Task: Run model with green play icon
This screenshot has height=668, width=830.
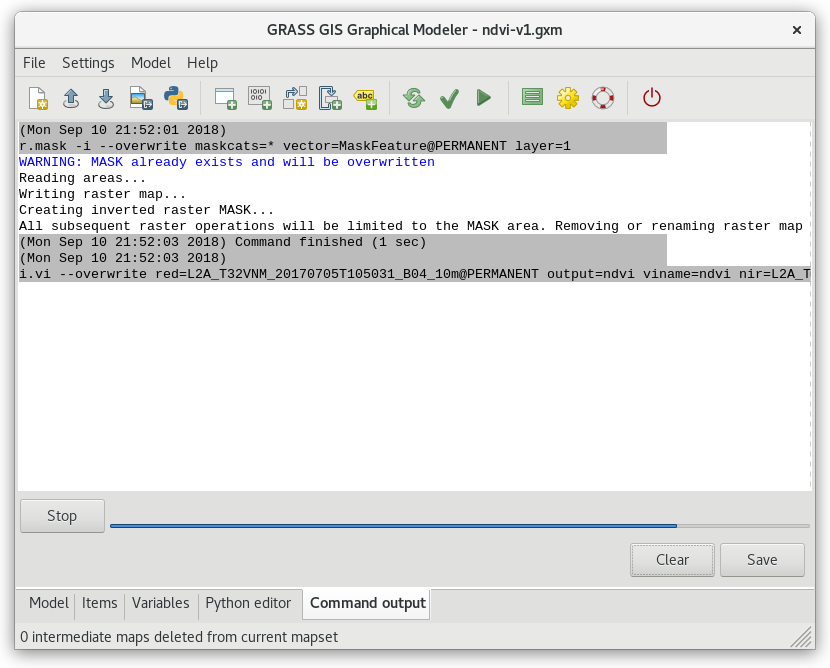Action: pos(483,98)
